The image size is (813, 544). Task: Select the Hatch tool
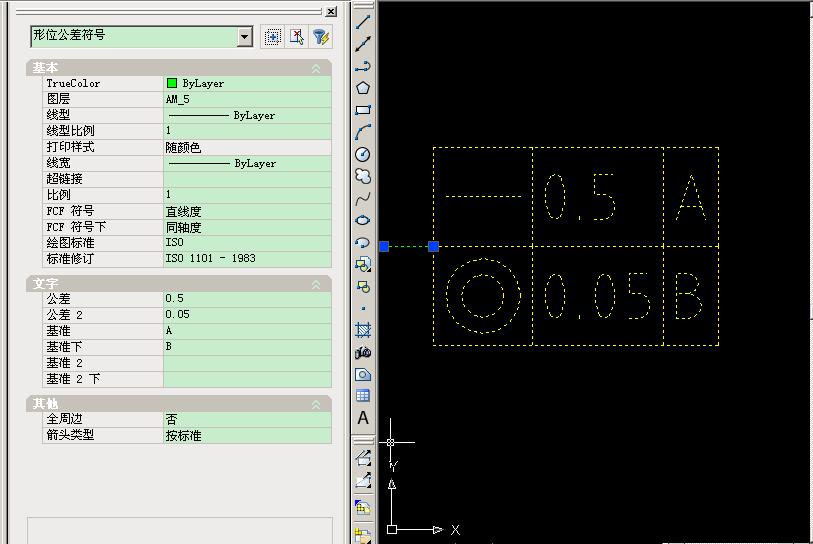[363, 330]
